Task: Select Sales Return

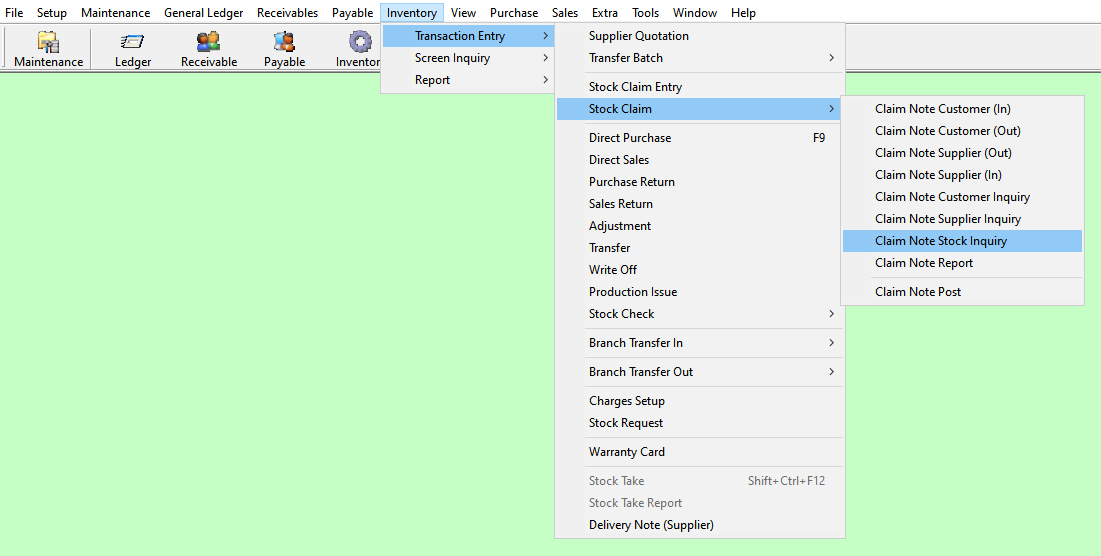Action: tap(700, 204)
